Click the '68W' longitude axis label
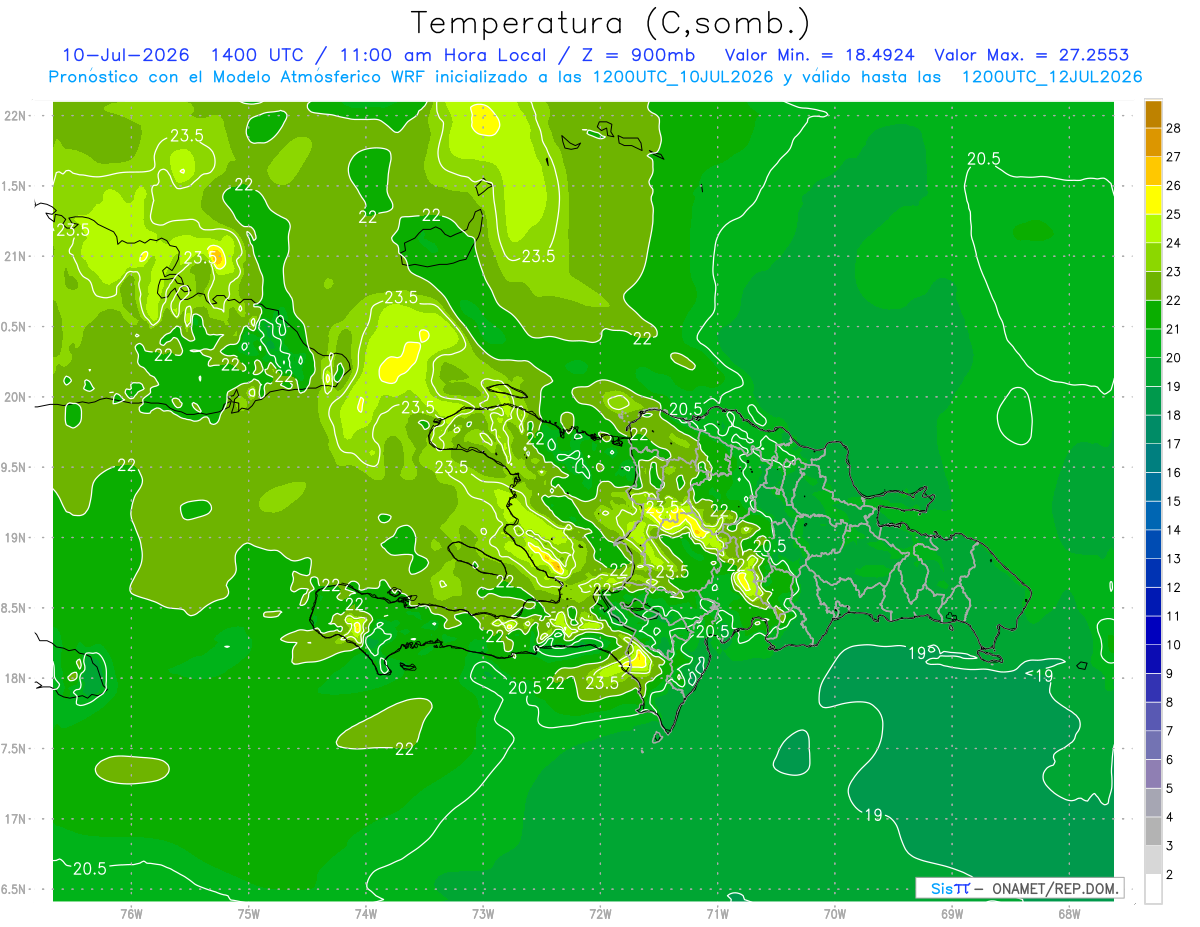1200x927 pixels. 1068,913
